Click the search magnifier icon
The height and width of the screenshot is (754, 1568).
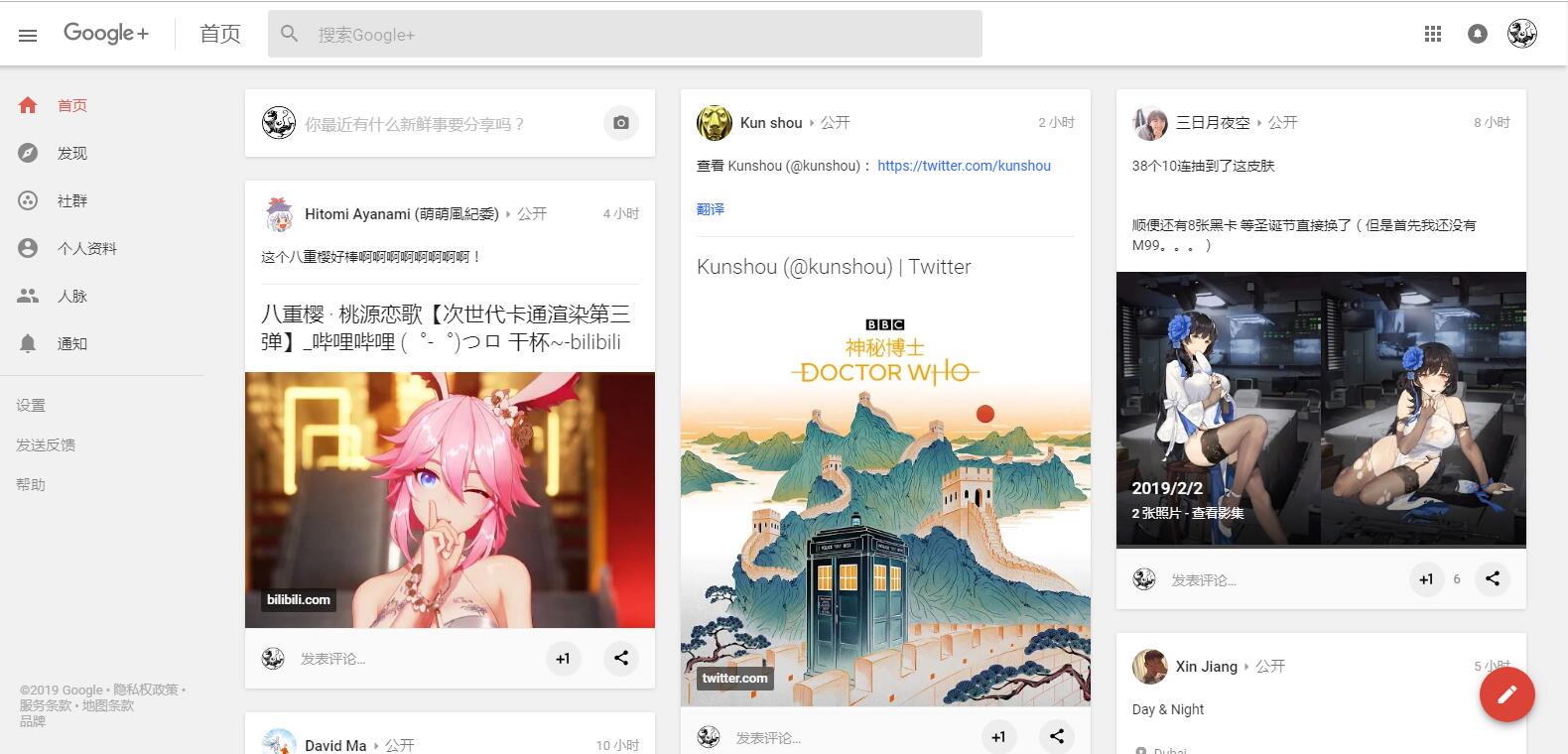tap(290, 34)
